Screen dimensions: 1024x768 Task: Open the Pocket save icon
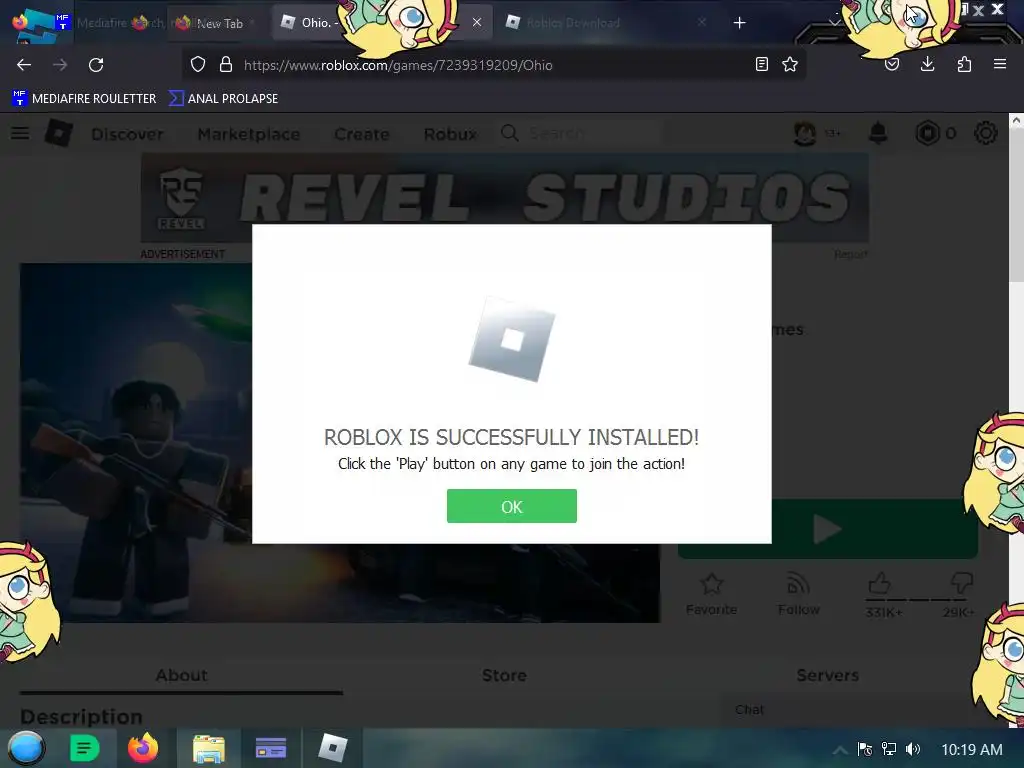click(x=892, y=65)
